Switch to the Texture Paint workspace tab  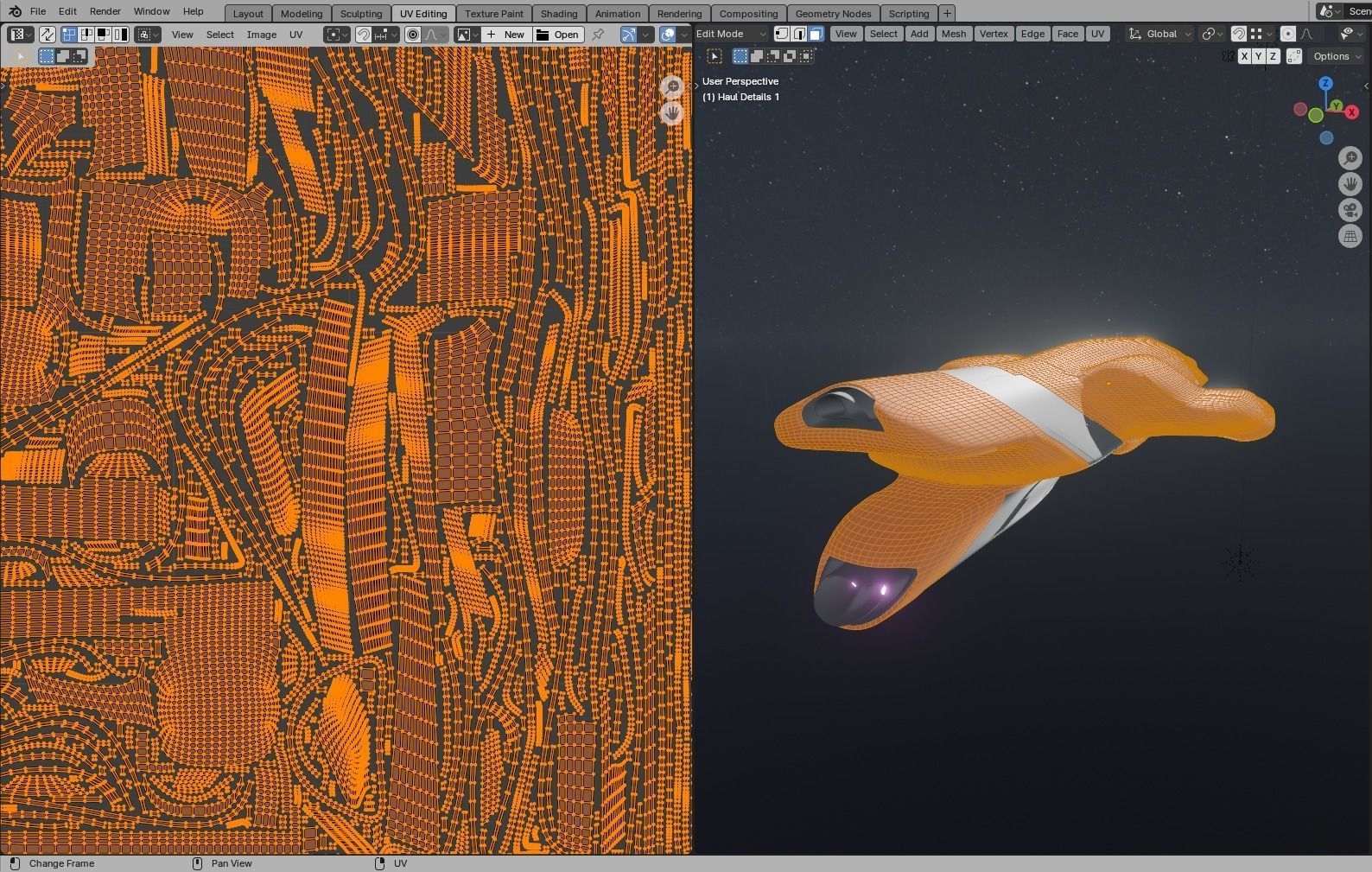coord(494,13)
